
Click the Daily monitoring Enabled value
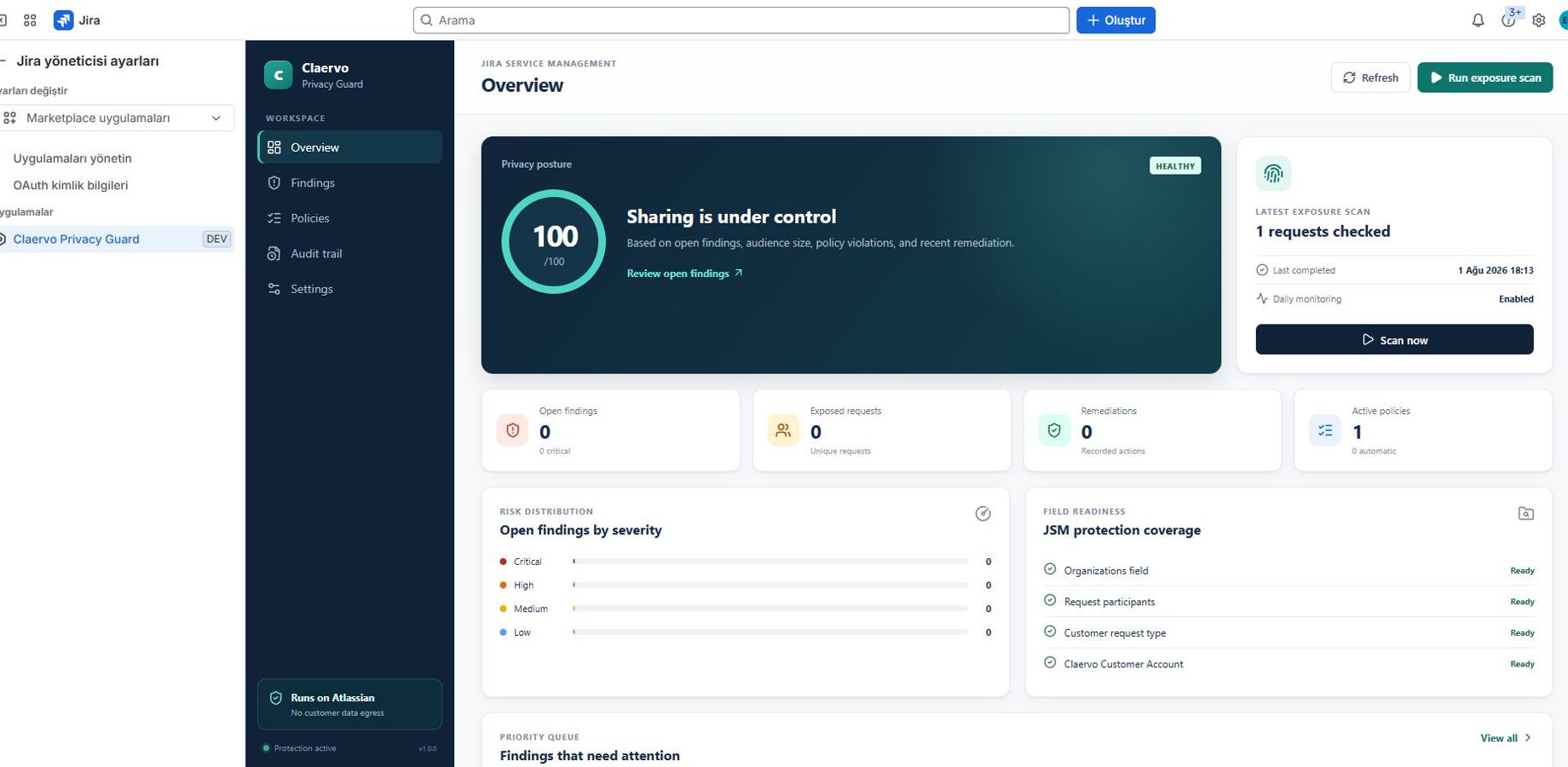tap(1516, 299)
